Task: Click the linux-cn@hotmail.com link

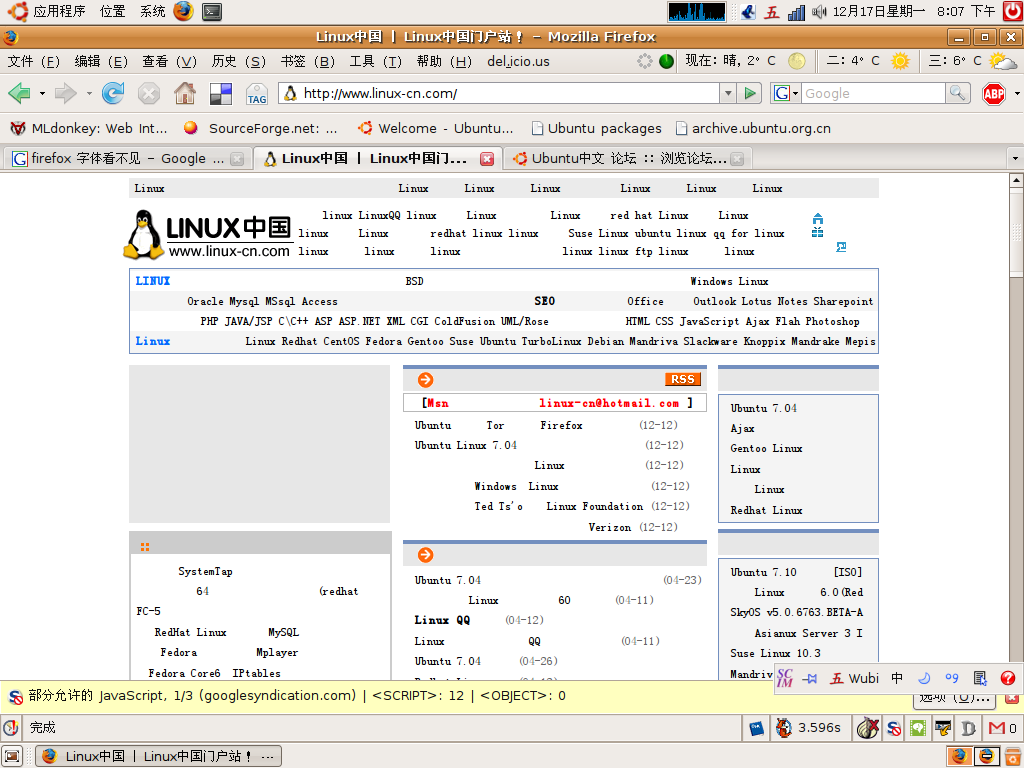Action: pos(609,403)
